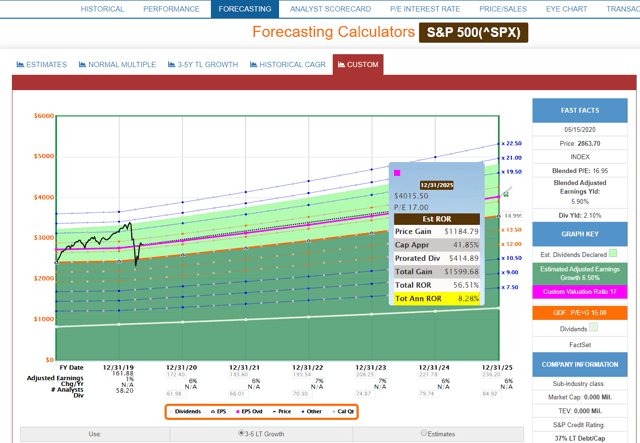
Task: Click the GDF P/E=G 15.00 key
Action: coord(580,313)
